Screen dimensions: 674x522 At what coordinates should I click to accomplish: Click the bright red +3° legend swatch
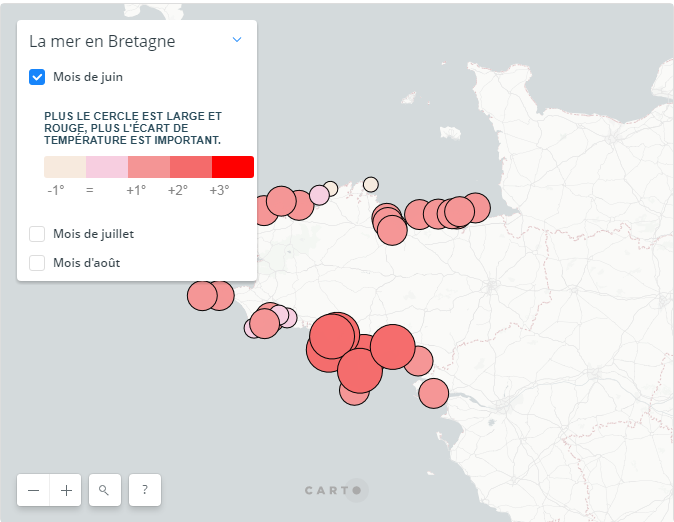click(x=233, y=166)
